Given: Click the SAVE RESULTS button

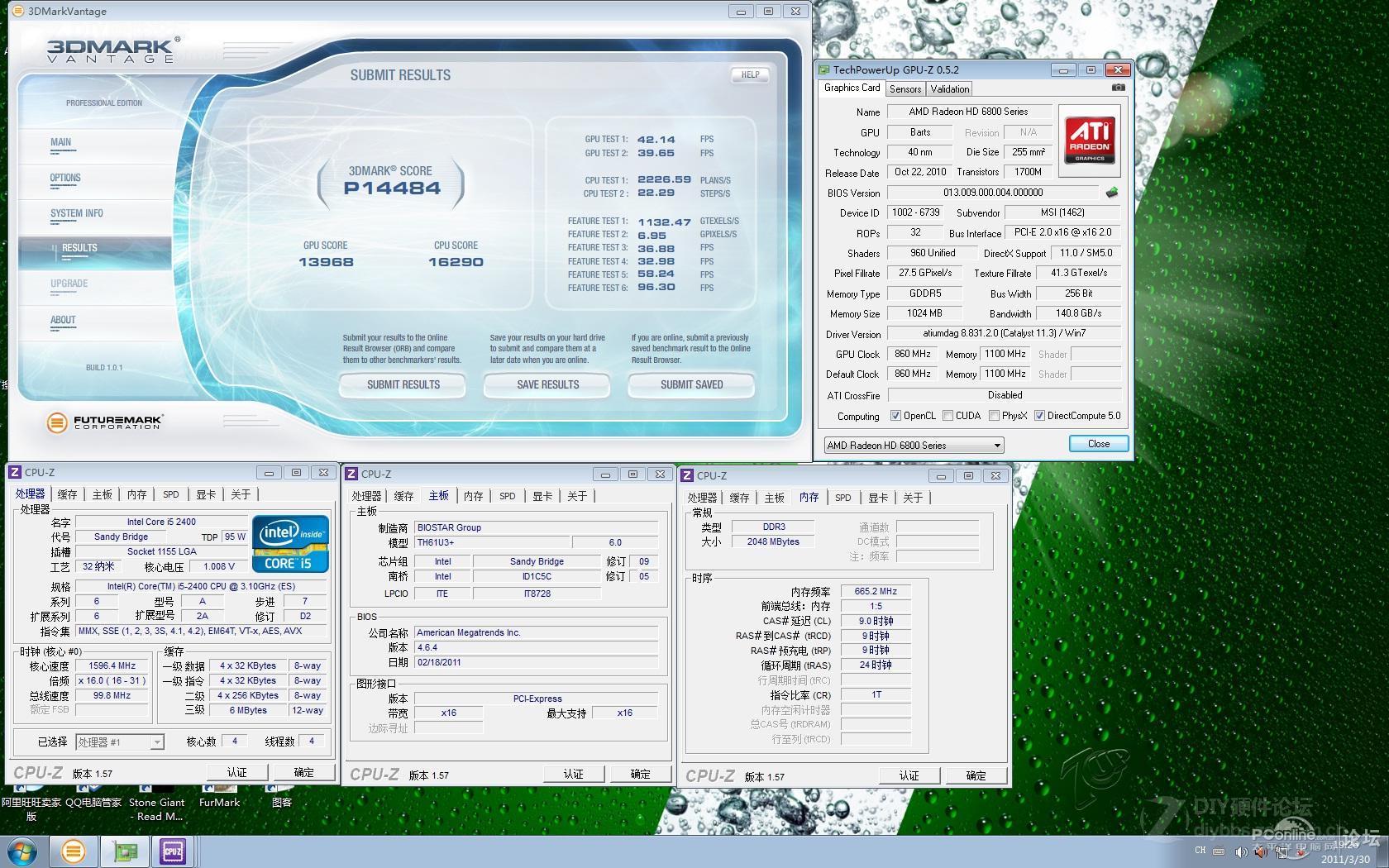Looking at the screenshot, I should point(547,384).
